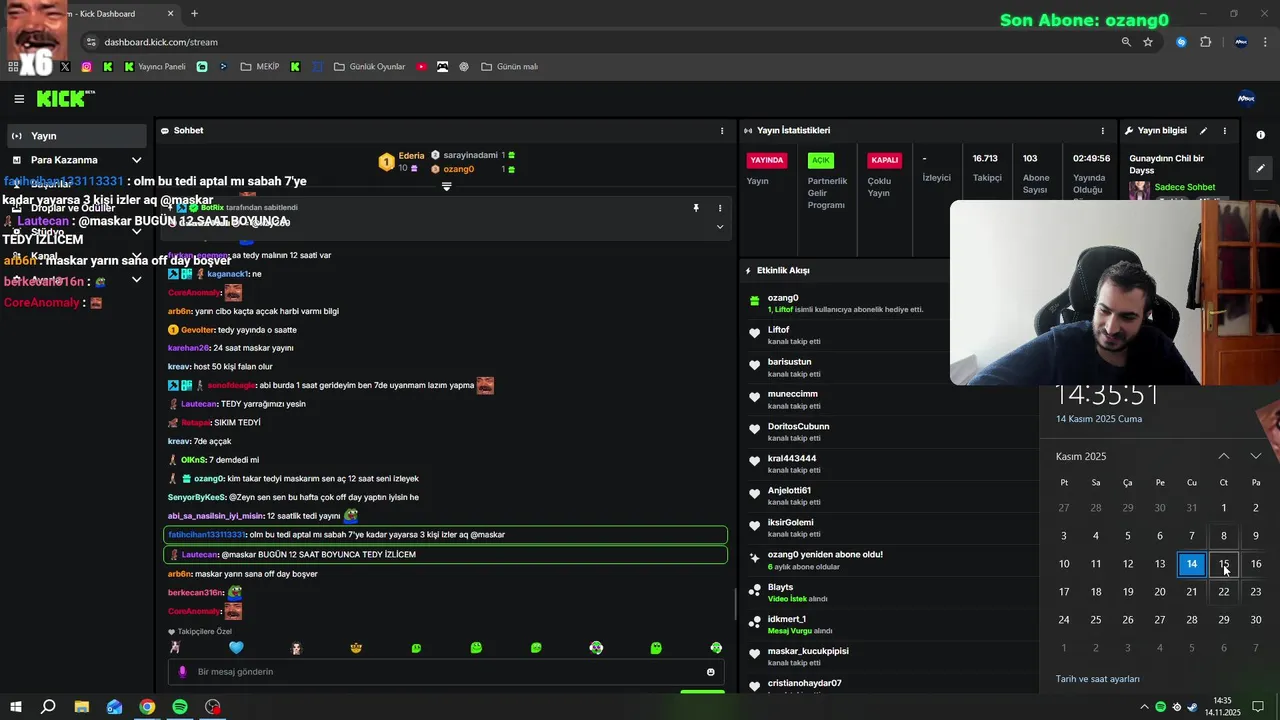
Task: Click Liftof follow event entry
Action: pos(845,335)
